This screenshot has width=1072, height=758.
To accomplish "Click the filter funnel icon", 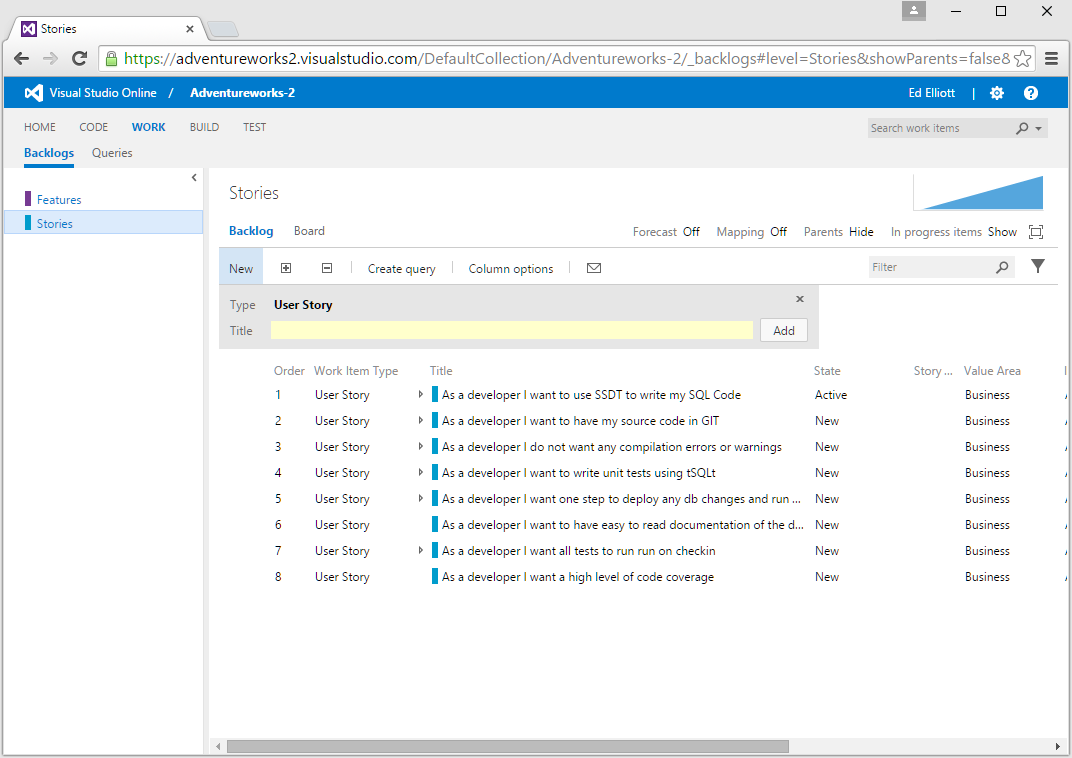I will pos(1038,266).
